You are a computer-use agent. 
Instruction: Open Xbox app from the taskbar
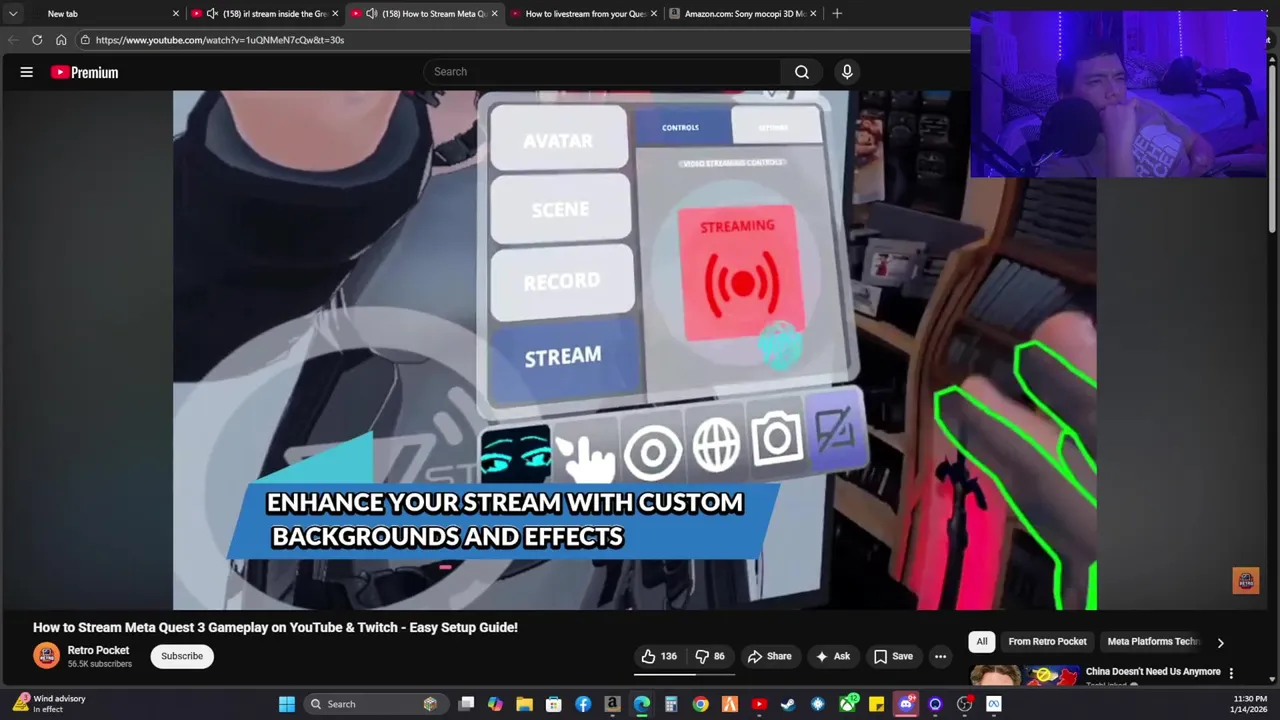847,704
